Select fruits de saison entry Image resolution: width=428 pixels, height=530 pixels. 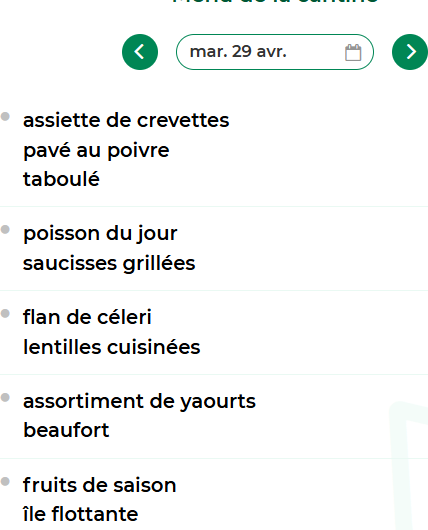100,485
